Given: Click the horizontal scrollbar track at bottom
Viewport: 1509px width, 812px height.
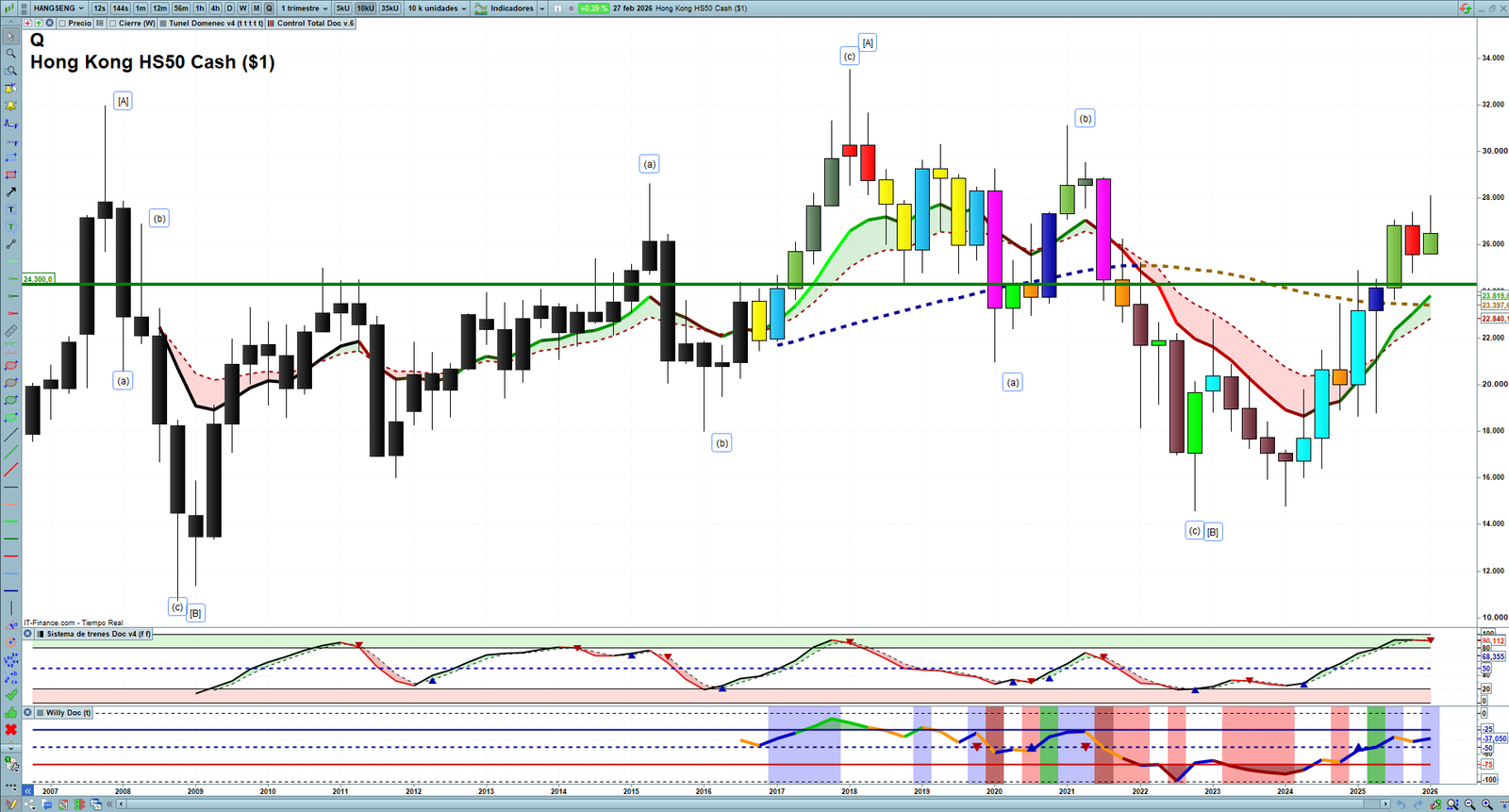Looking at the screenshot, I should pyautogui.click(x=754, y=804).
